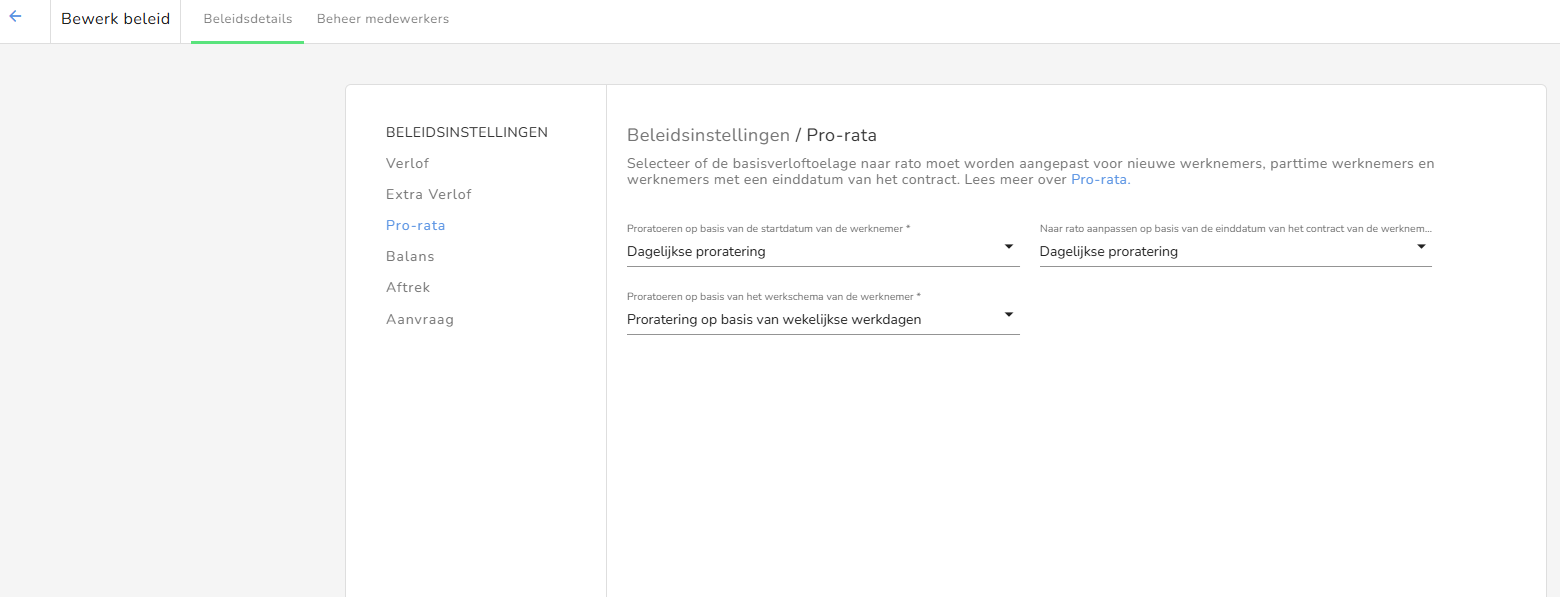This screenshot has height=597, width=1560.
Task: Click the 'Naar rato aanpassen' field label
Action: (x=1236, y=229)
